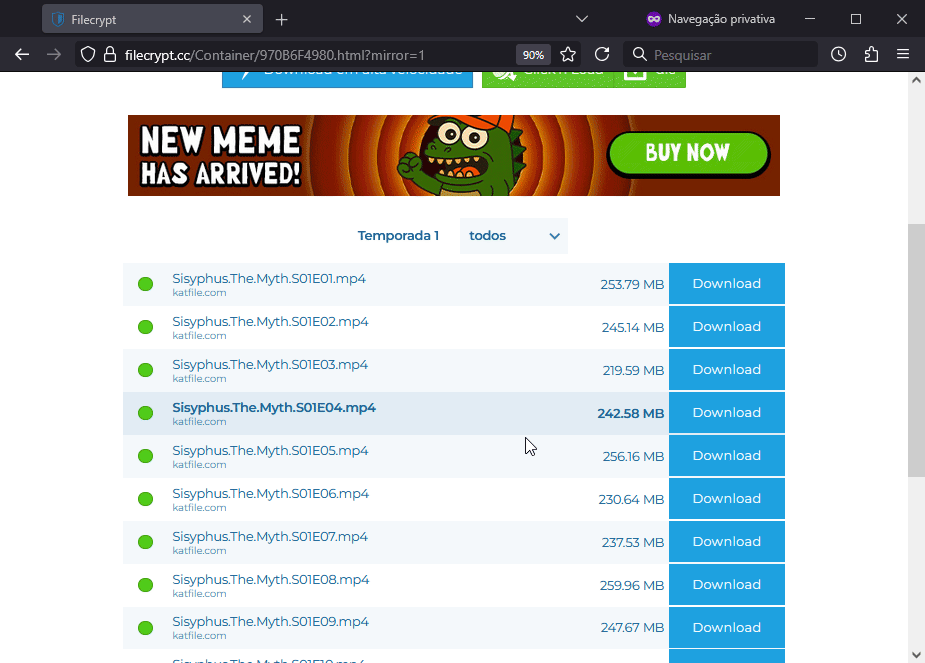
Task: Reload the current page
Action: click(602, 55)
